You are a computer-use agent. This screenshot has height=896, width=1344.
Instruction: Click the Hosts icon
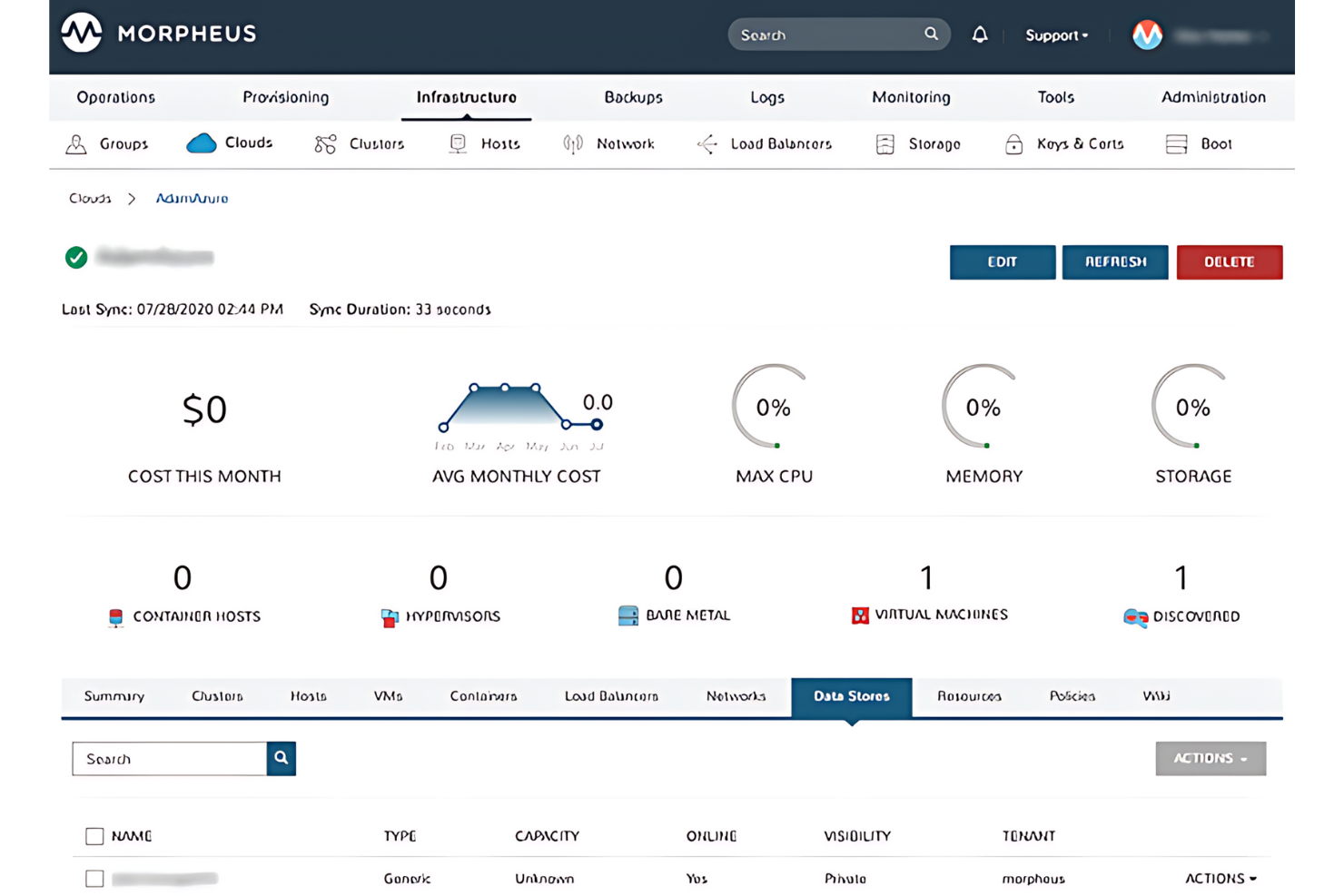click(x=459, y=144)
